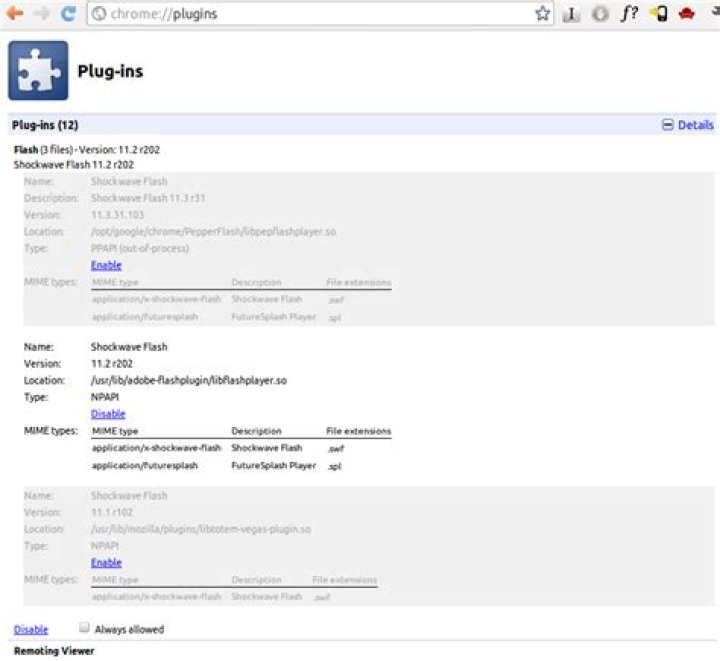Image resolution: width=720 pixels, height=661 pixels.
Task: Click the /usr/lib/adobe-flashplugin/libflashplayer.so location text
Action: [x=189, y=381]
